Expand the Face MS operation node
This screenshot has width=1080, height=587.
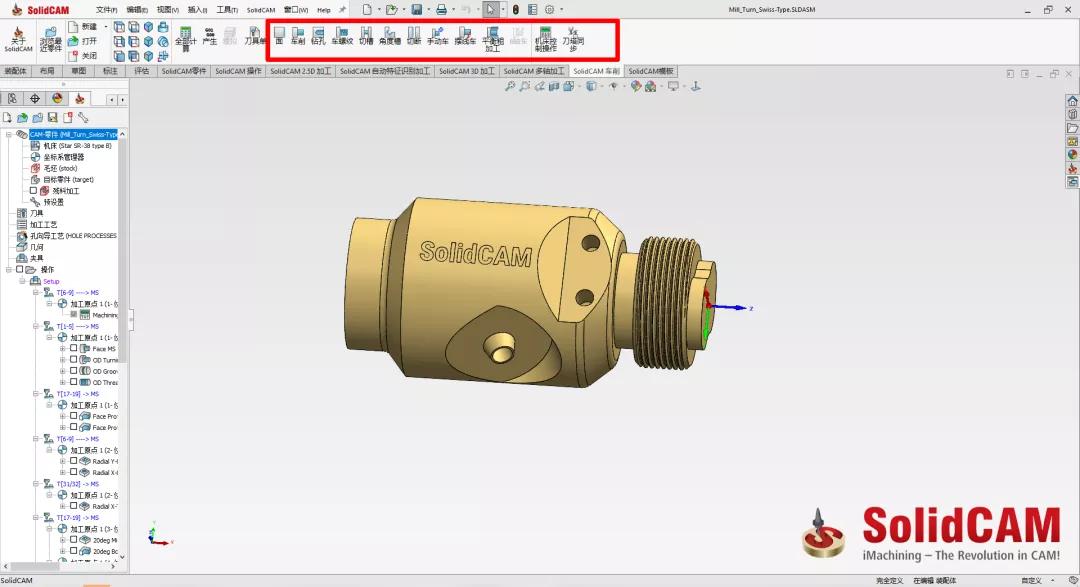pos(63,349)
